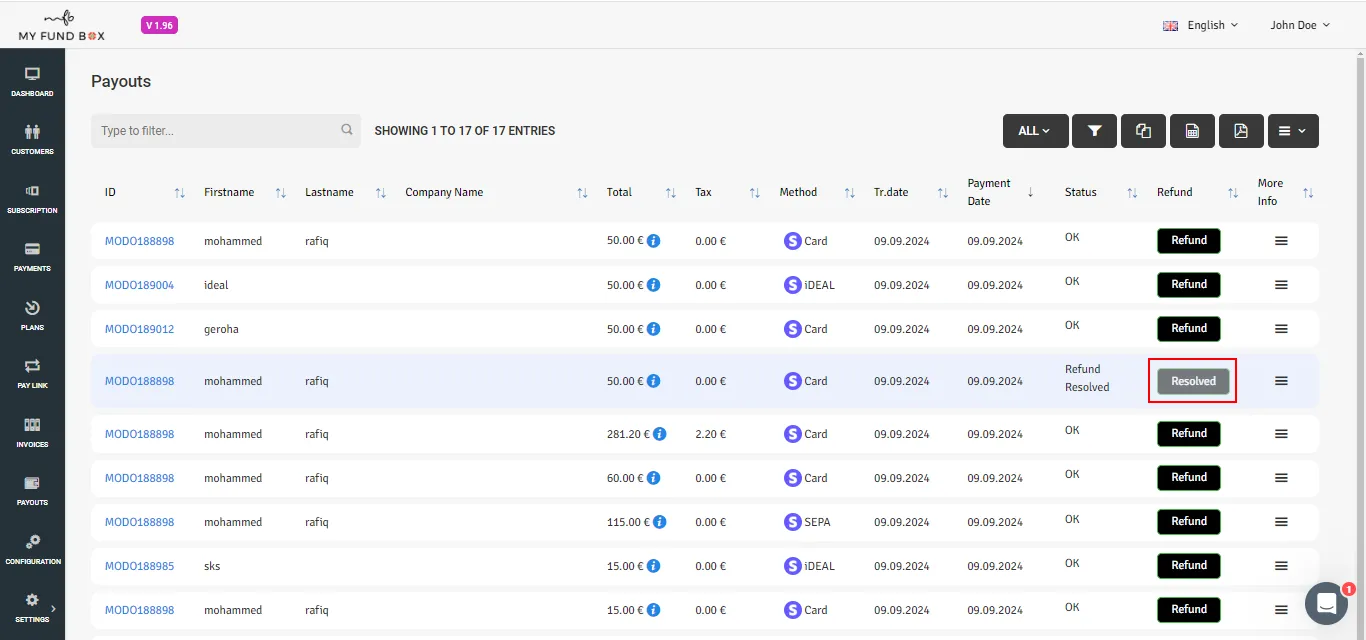Click the My Fund Box logo
Screen dimensions: 1366x640
(x=61, y=25)
